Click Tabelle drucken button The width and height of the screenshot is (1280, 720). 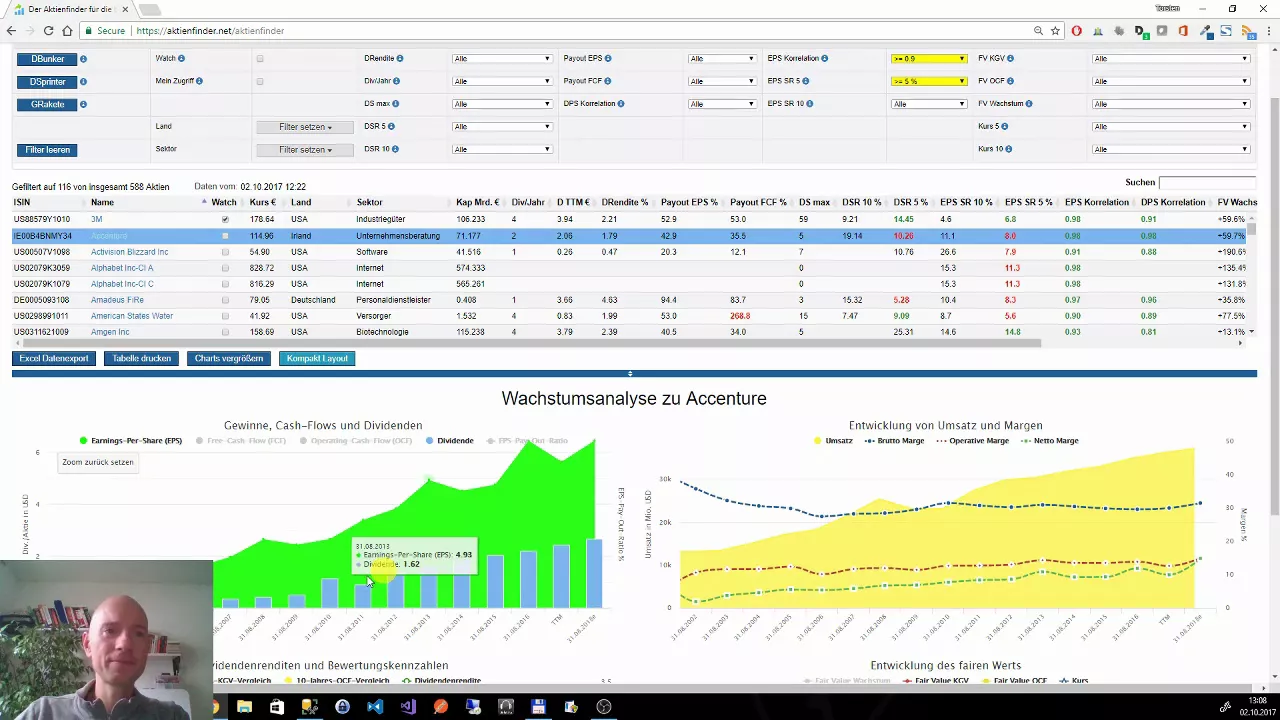tap(141, 358)
